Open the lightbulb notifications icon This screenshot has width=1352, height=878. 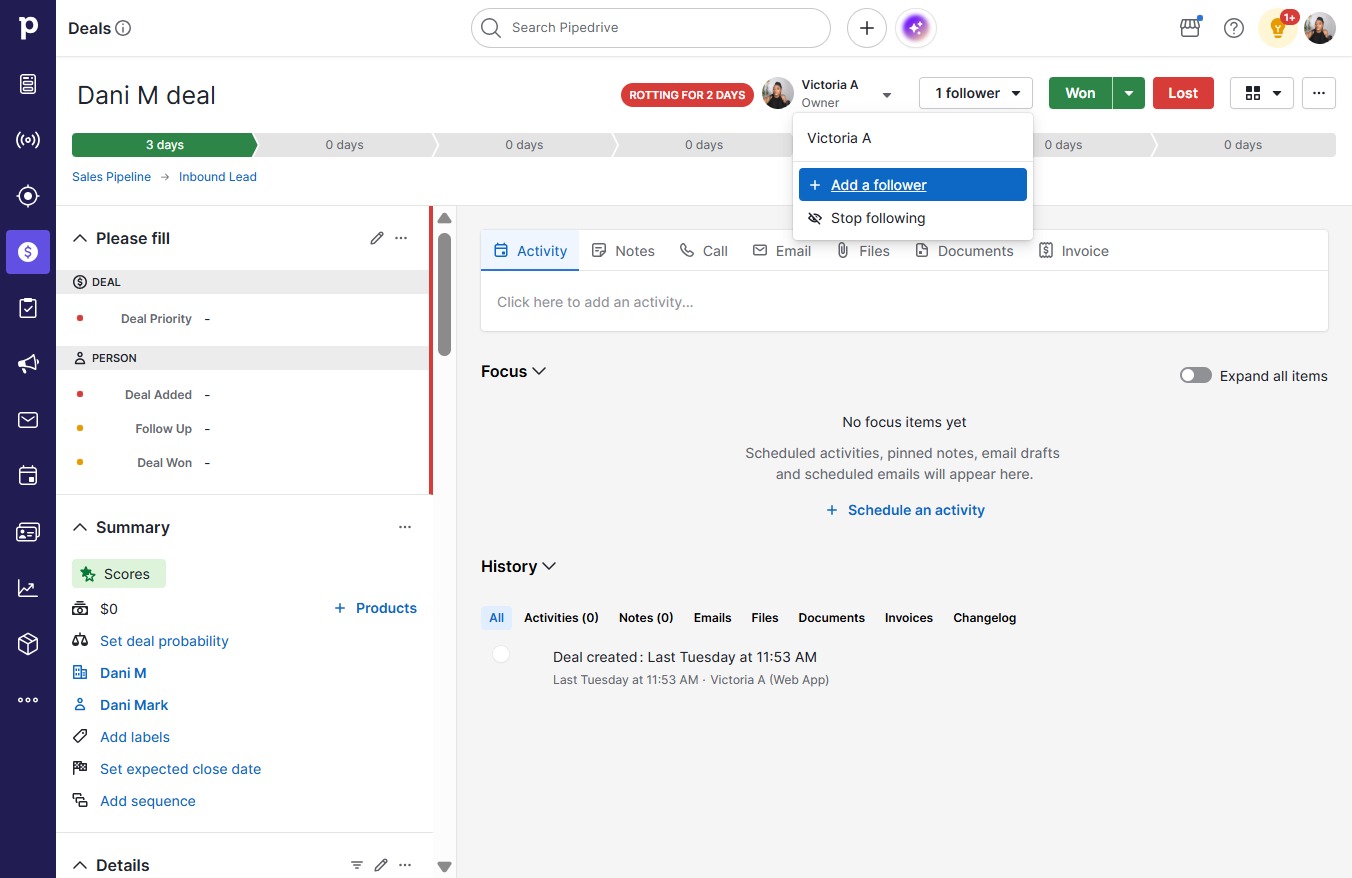coord(1277,28)
